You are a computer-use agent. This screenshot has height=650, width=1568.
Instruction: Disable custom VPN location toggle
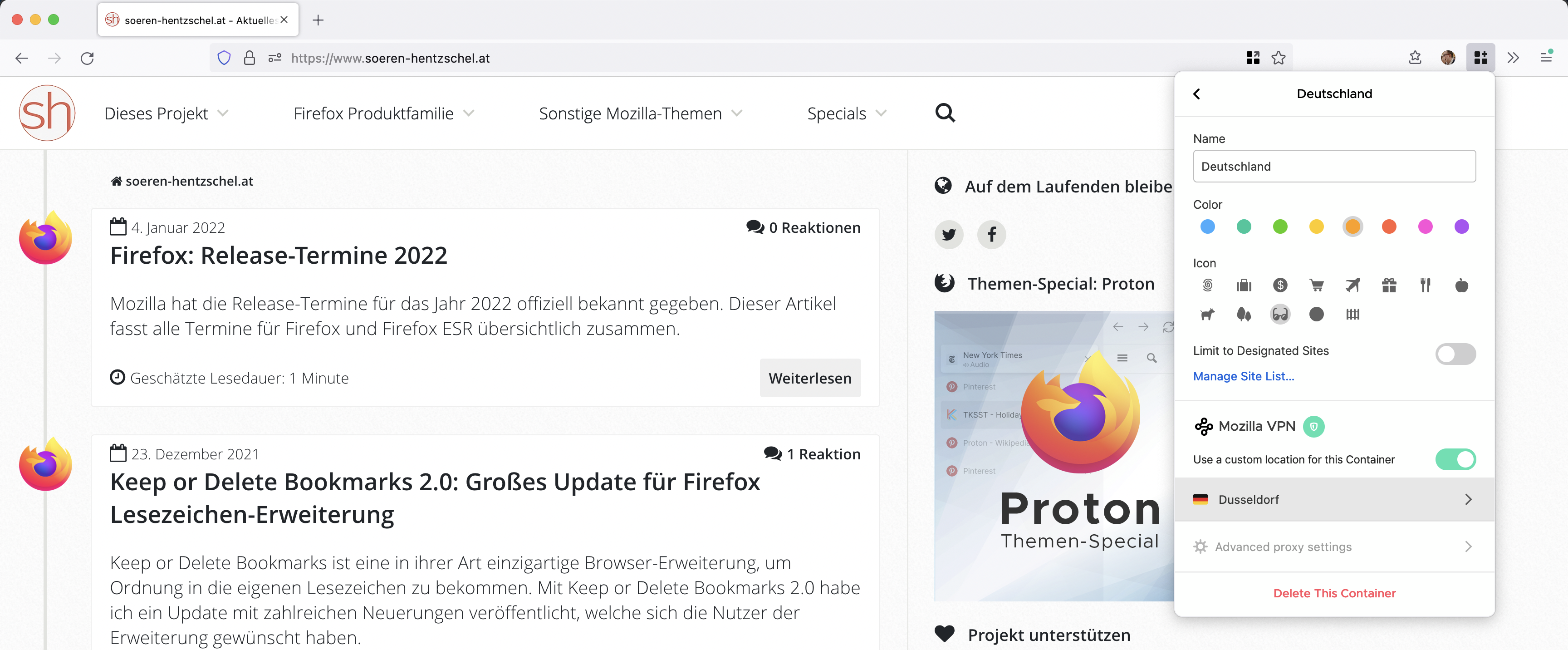(x=1455, y=459)
